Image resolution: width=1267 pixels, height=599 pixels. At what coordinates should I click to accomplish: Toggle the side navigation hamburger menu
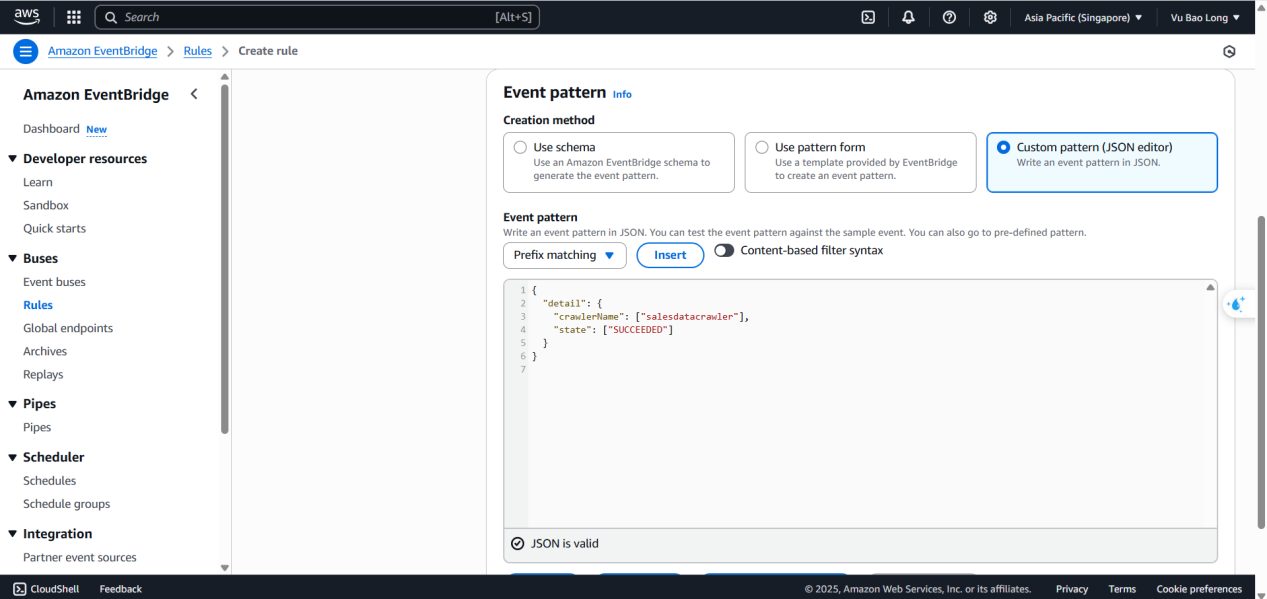point(26,51)
